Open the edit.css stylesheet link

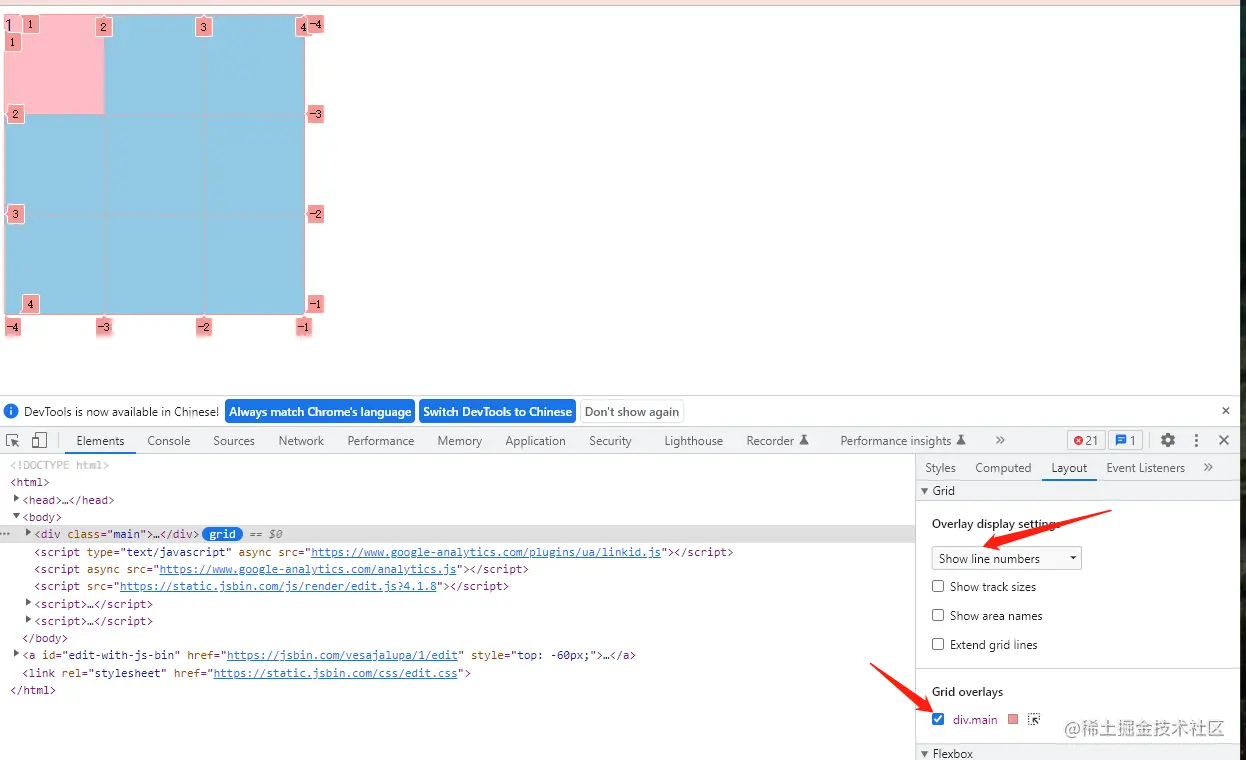pyautogui.click(x=336, y=673)
